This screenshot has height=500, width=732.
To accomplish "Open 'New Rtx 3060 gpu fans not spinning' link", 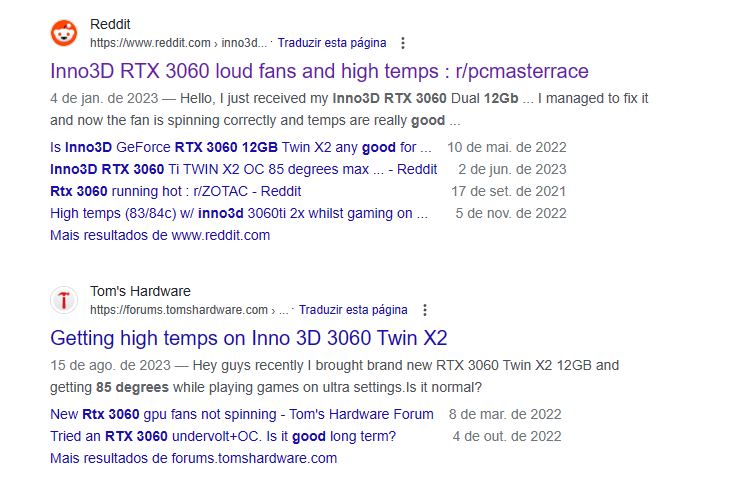I will (x=242, y=415).
